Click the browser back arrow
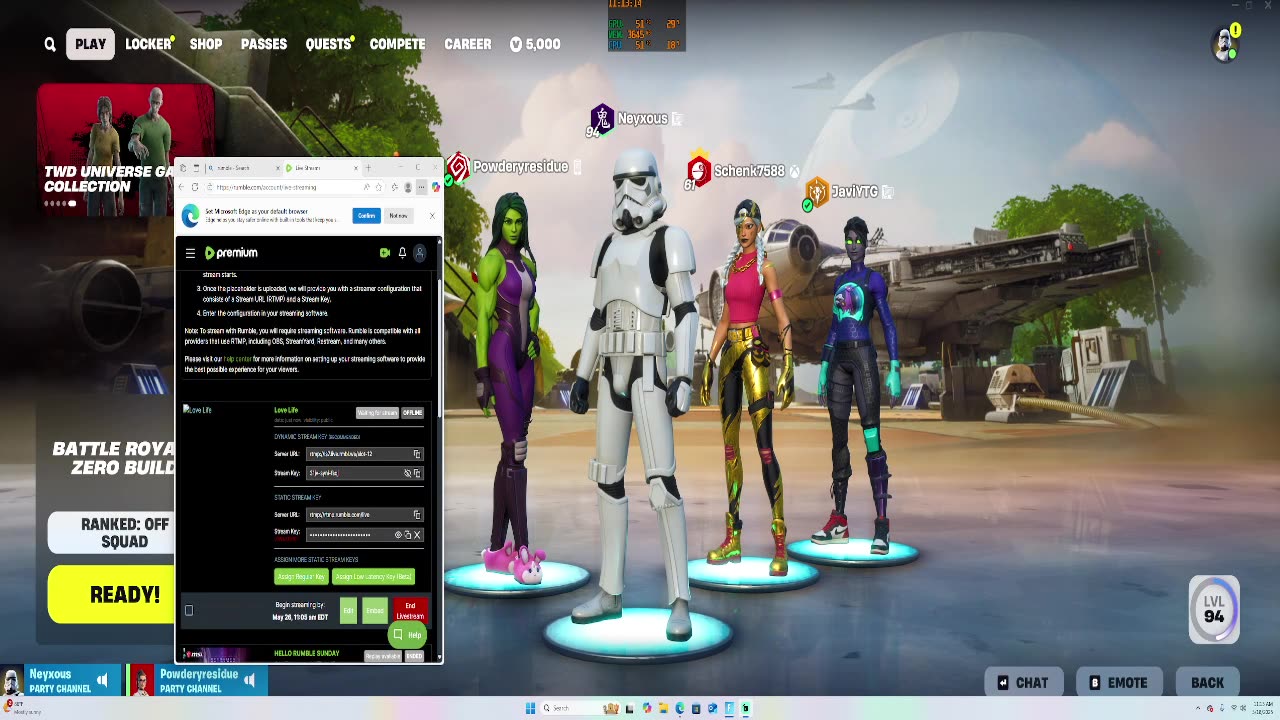The width and height of the screenshot is (1280, 720). coord(182,187)
